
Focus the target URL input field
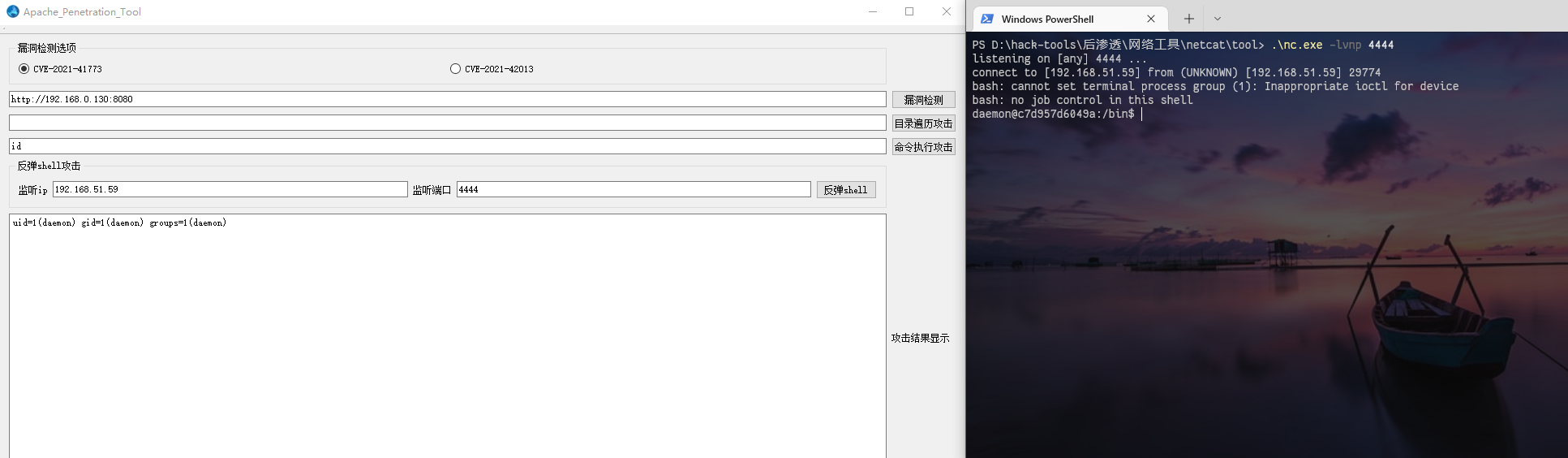coord(448,99)
